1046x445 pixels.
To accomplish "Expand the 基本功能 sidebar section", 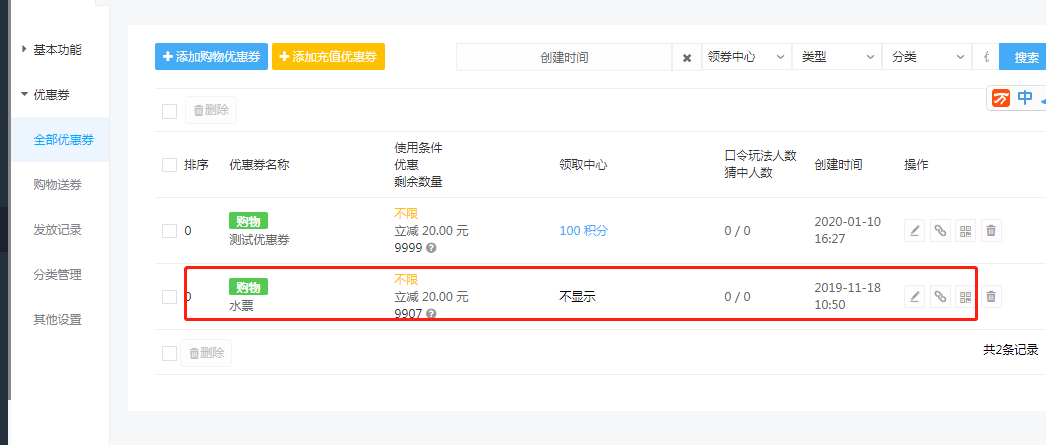I will [57, 49].
